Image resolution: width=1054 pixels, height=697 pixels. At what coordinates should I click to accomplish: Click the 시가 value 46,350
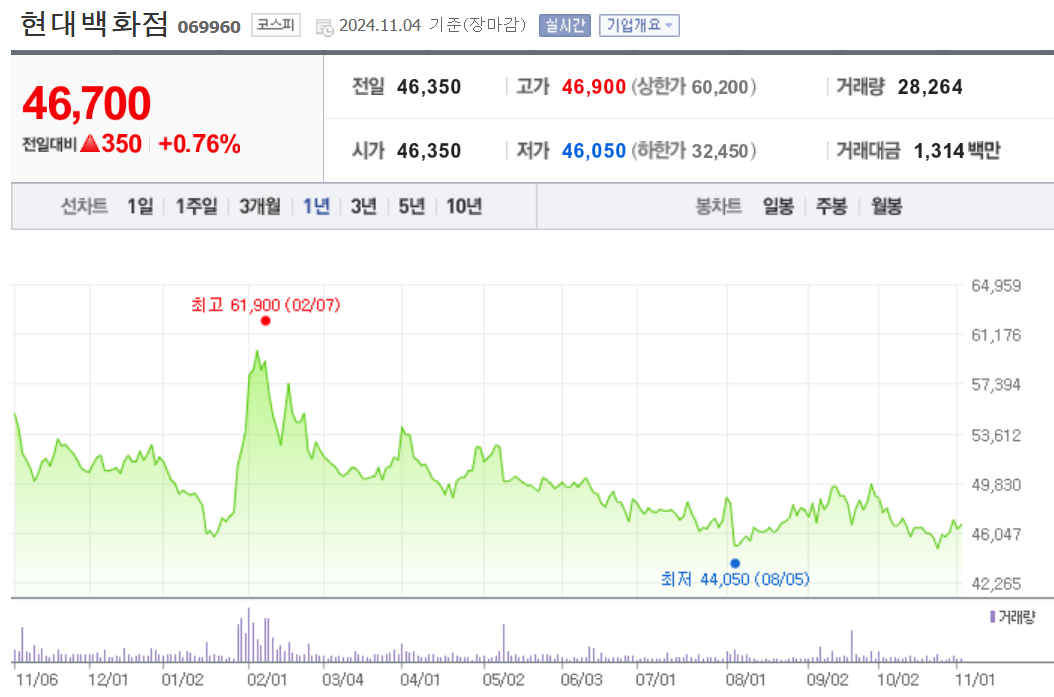[x=429, y=151]
